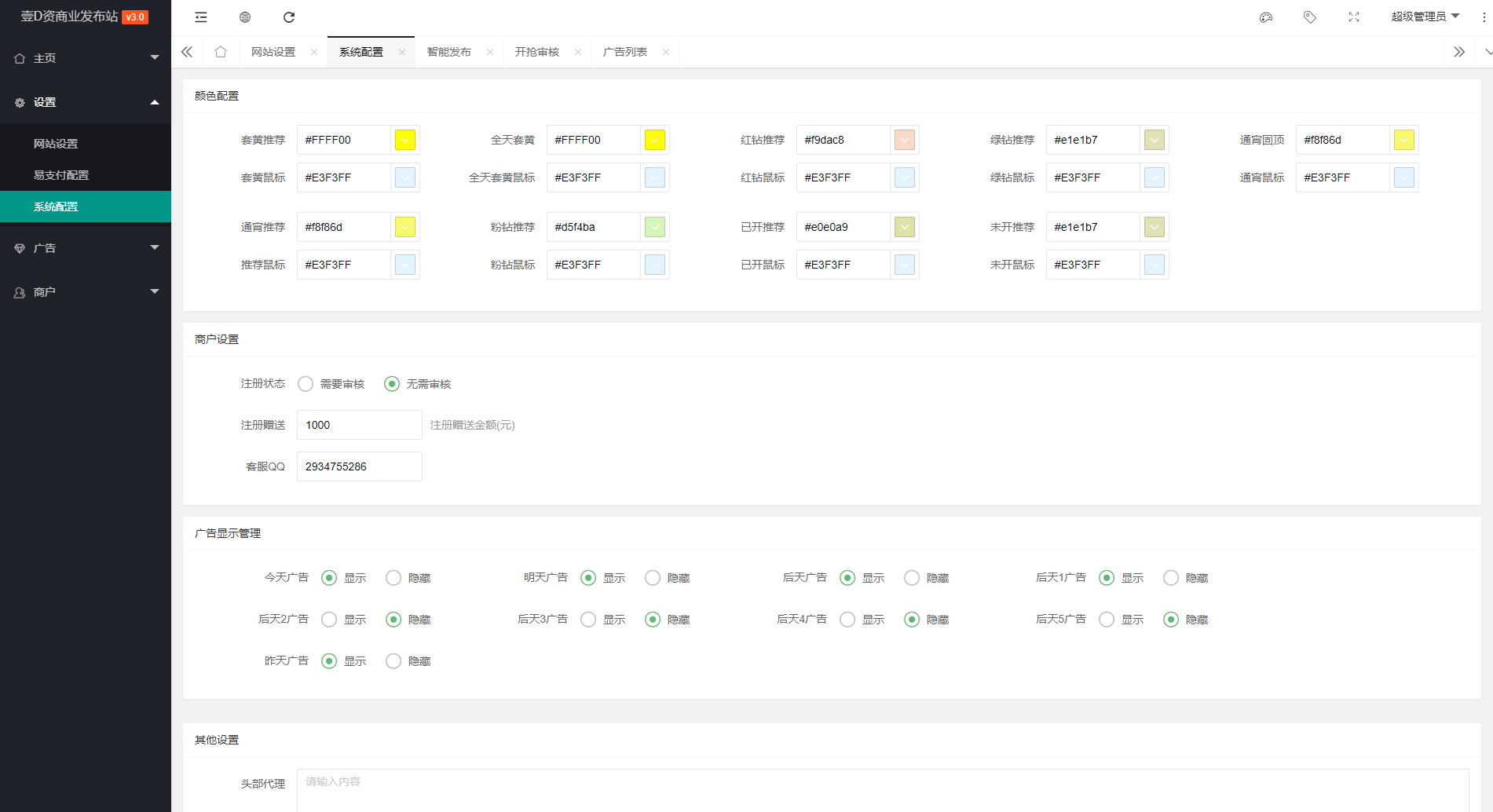Close the 广告列表 tab
The image size is (1493, 812).
coord(666,52)
